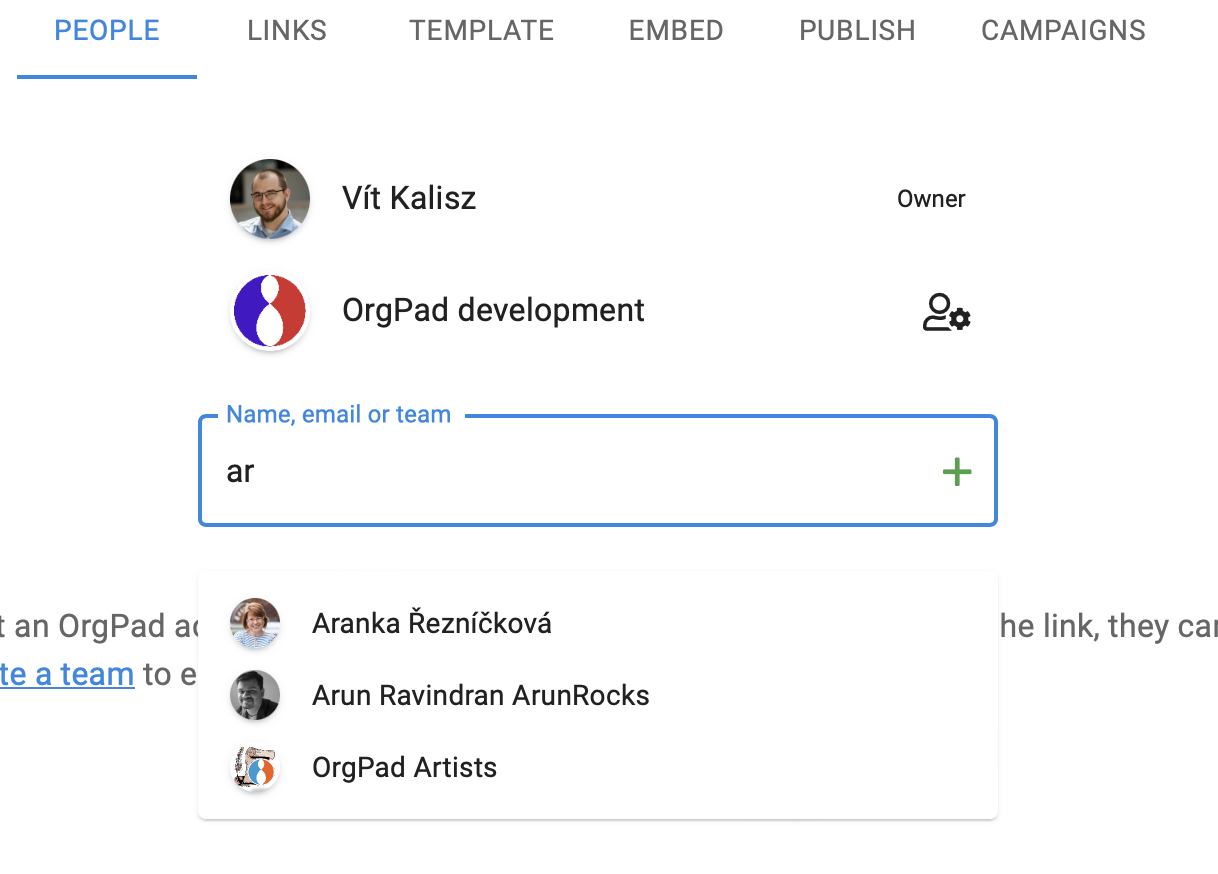Open permissions settings for OrgPad development
Screen dimensions: 1218x874
945,312
